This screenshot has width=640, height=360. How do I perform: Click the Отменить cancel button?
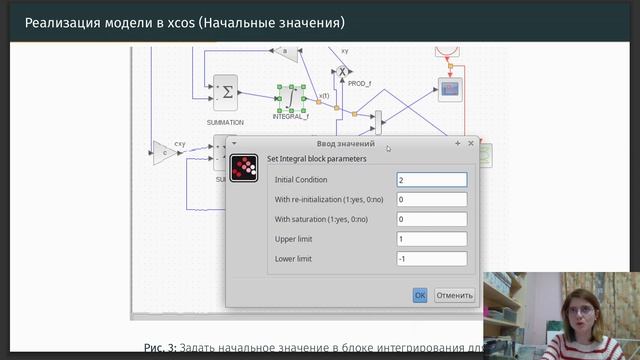pos(454,295)
